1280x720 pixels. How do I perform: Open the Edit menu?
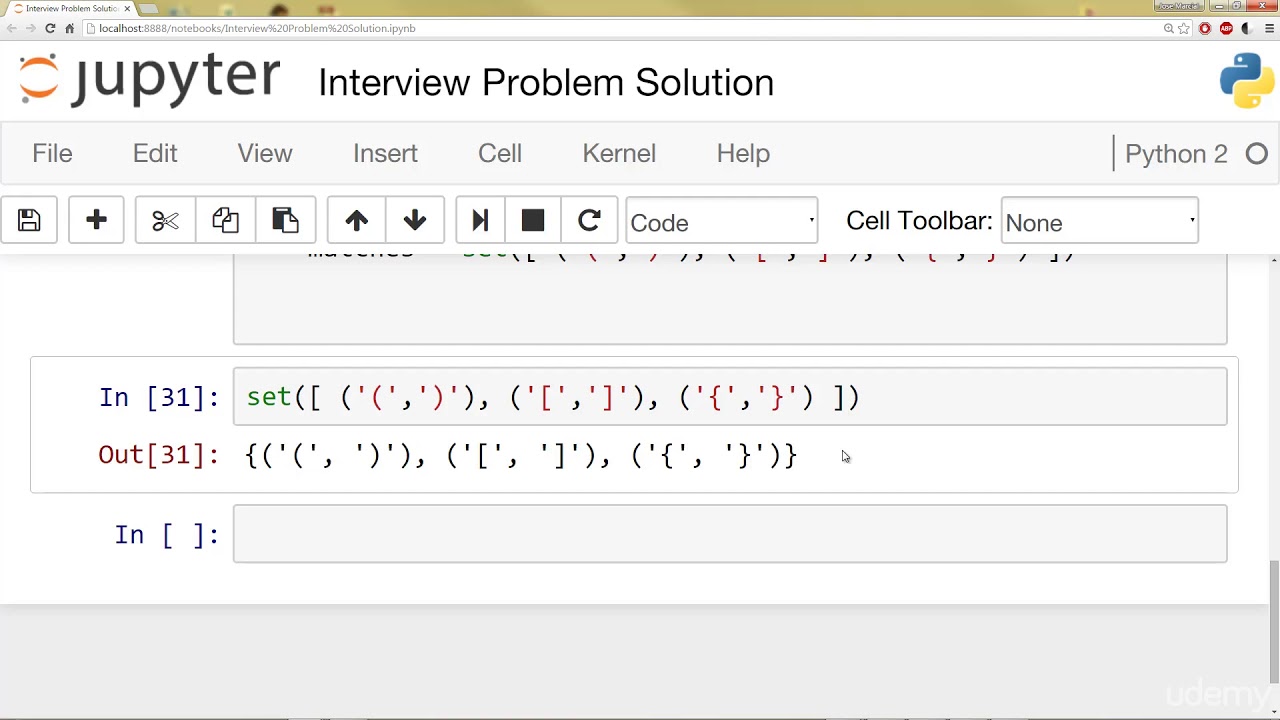point(155,153)
